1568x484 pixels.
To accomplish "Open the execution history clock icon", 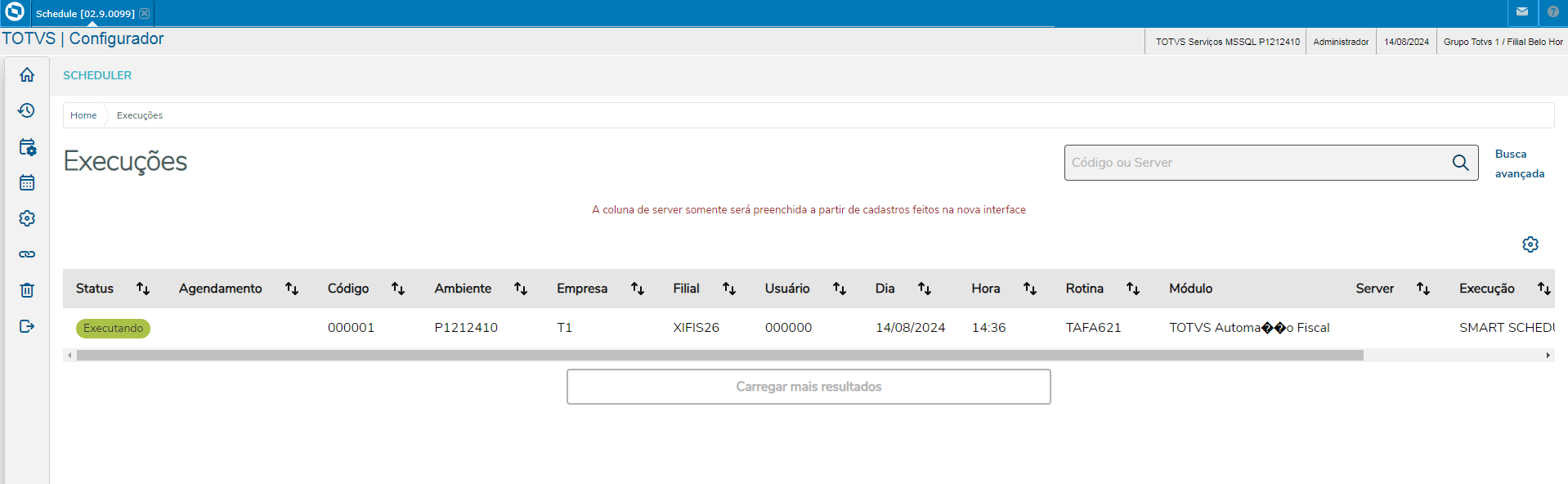I will click(27, 110).
